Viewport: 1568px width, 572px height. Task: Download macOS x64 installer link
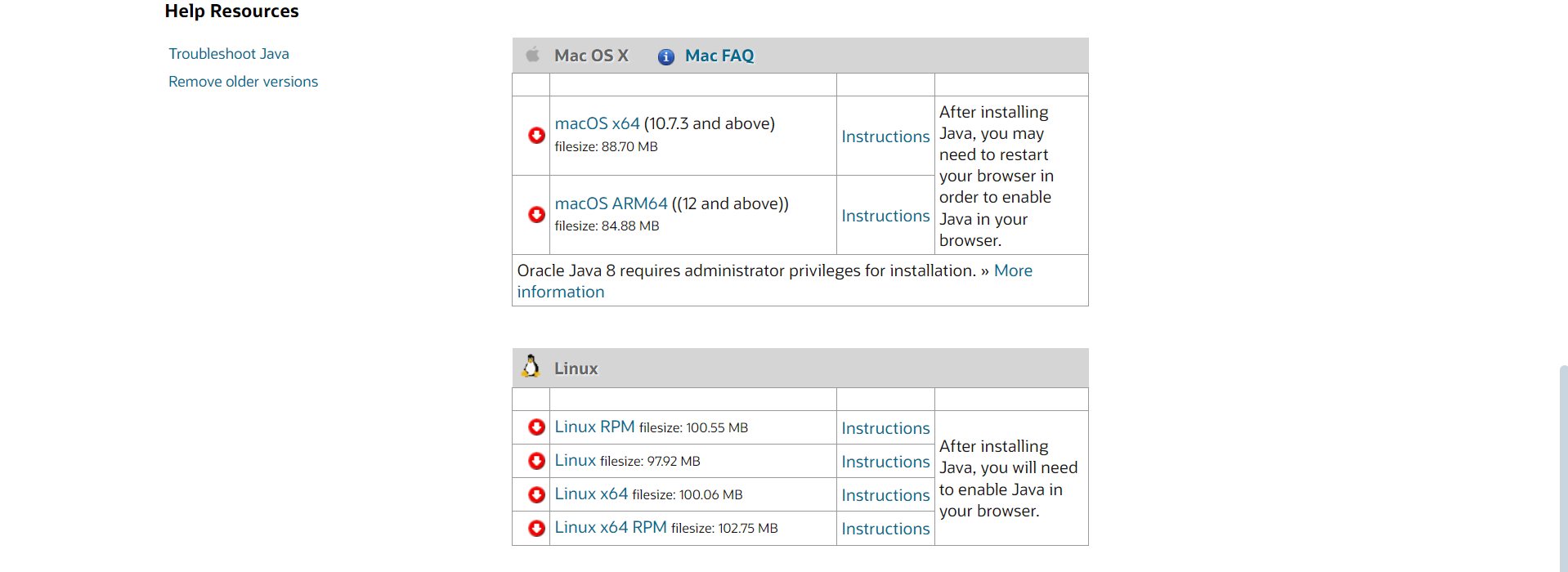[x=597, y=123]
